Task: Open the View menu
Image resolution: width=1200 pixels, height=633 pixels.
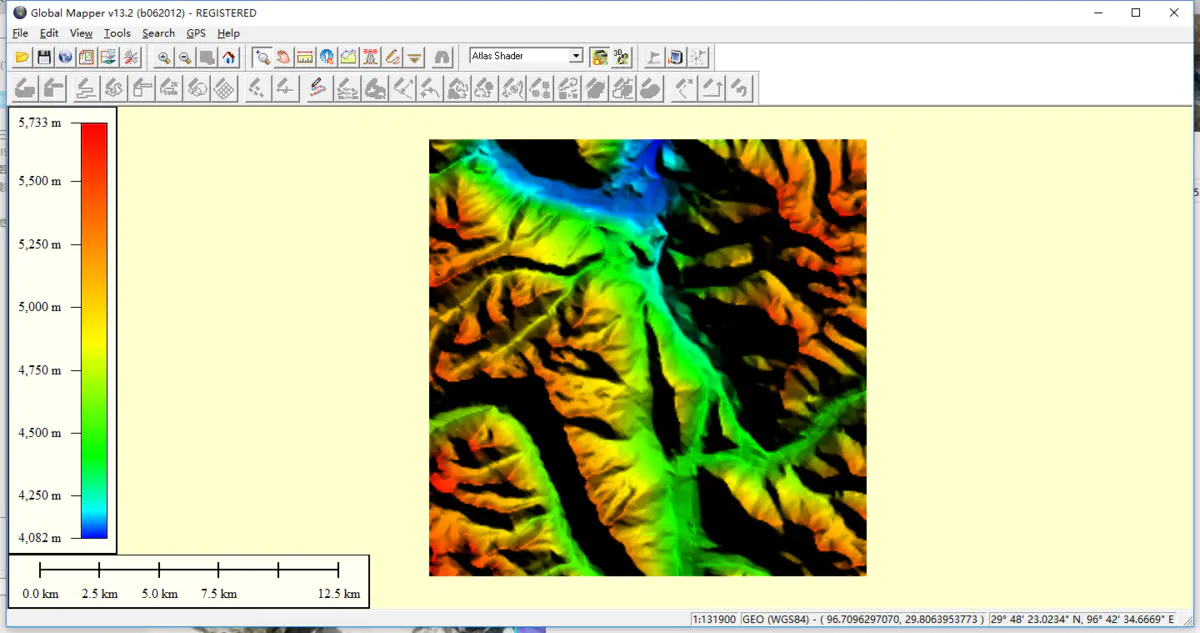Action: point(81,33)
